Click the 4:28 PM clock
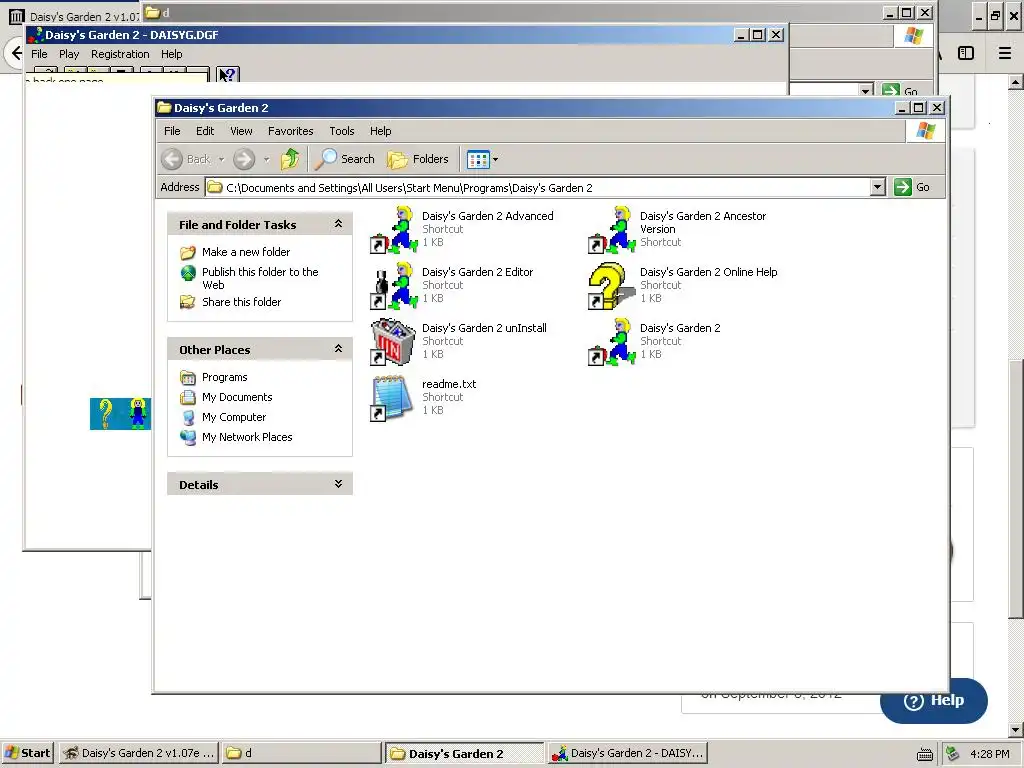 (x=989, y=754)
